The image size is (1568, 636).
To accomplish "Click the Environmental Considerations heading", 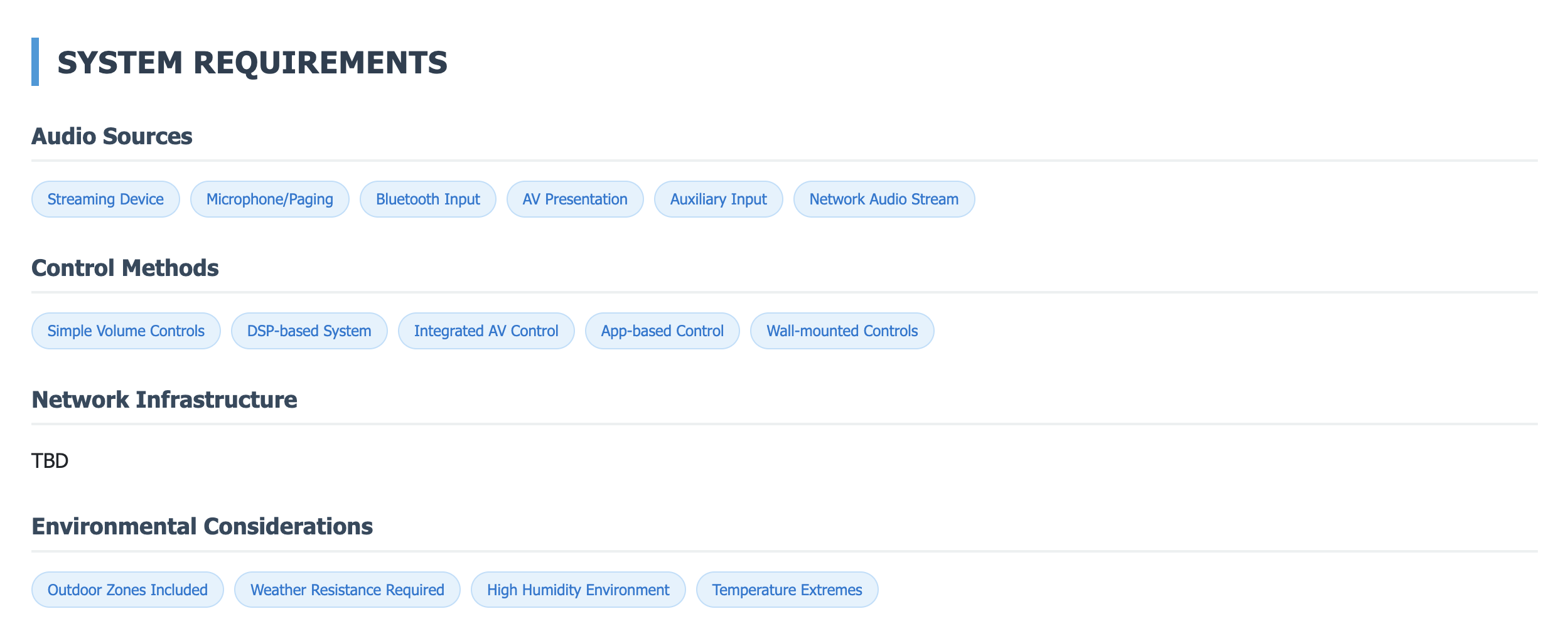I will [202, 527].
